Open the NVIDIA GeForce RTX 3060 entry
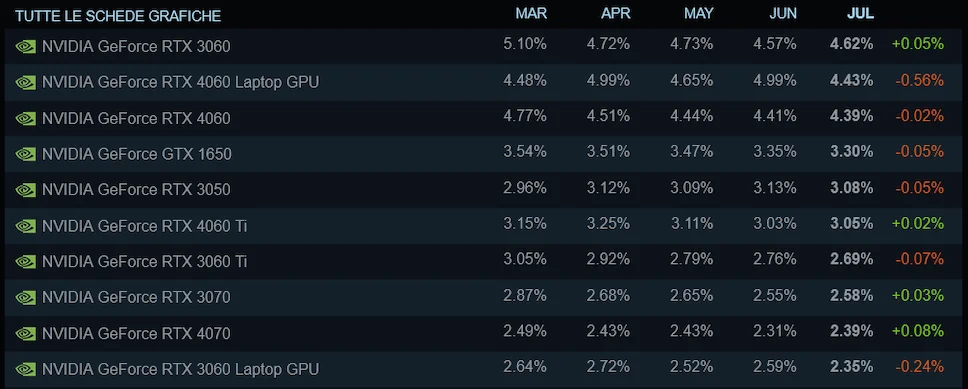 tap(136, 46)
